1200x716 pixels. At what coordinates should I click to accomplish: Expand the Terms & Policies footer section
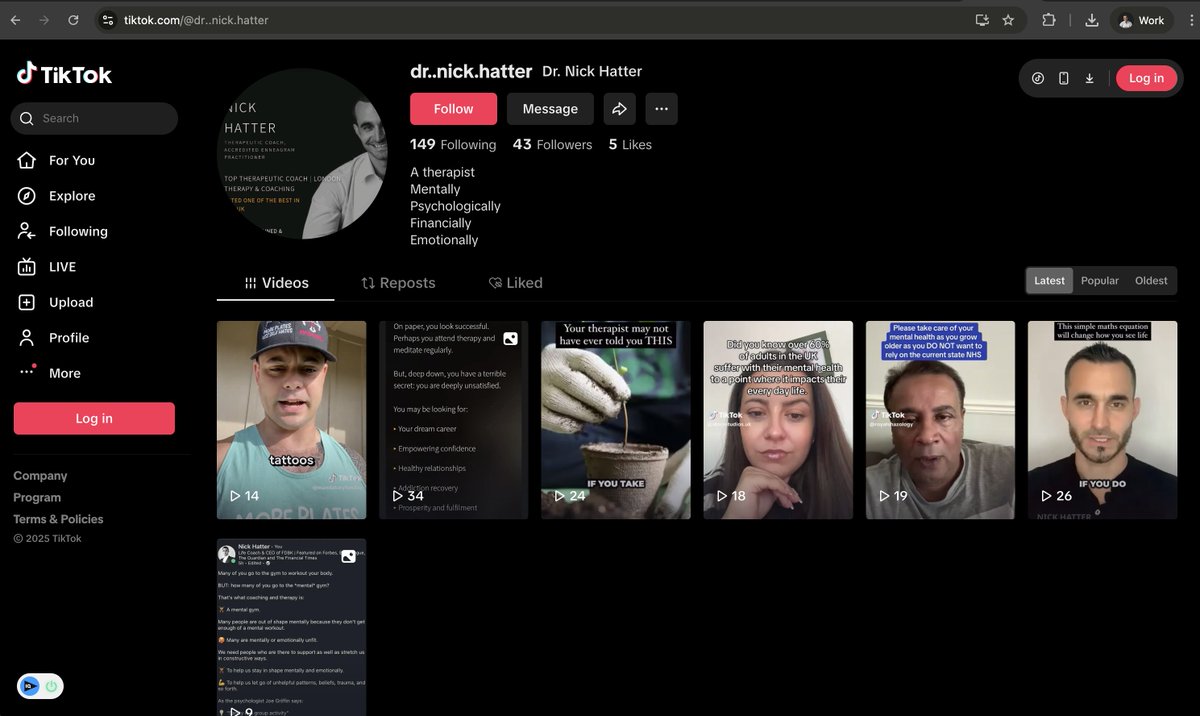tap(58, 519)
